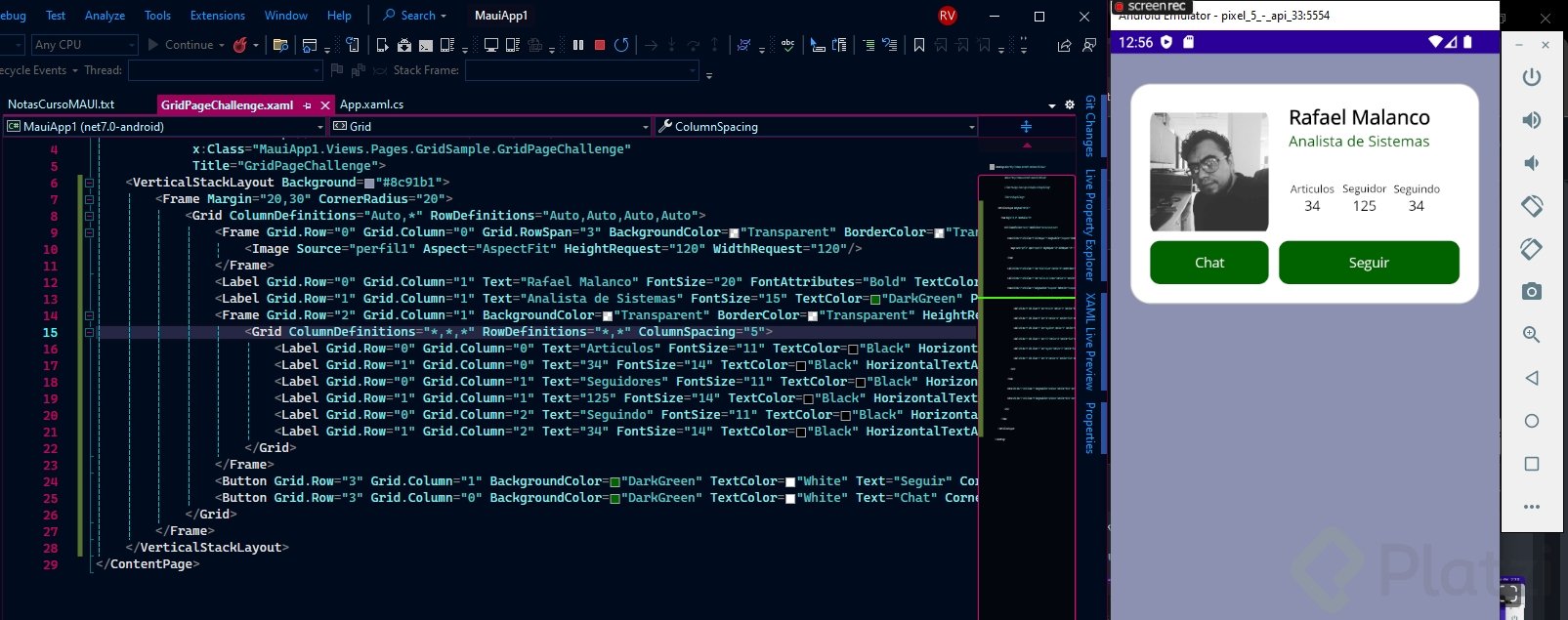Image resolution: width=1568 pixels, height=620 pixels.
Task: Take an emulator screenshot with camera icon
Action: (x=1531, y=292)
